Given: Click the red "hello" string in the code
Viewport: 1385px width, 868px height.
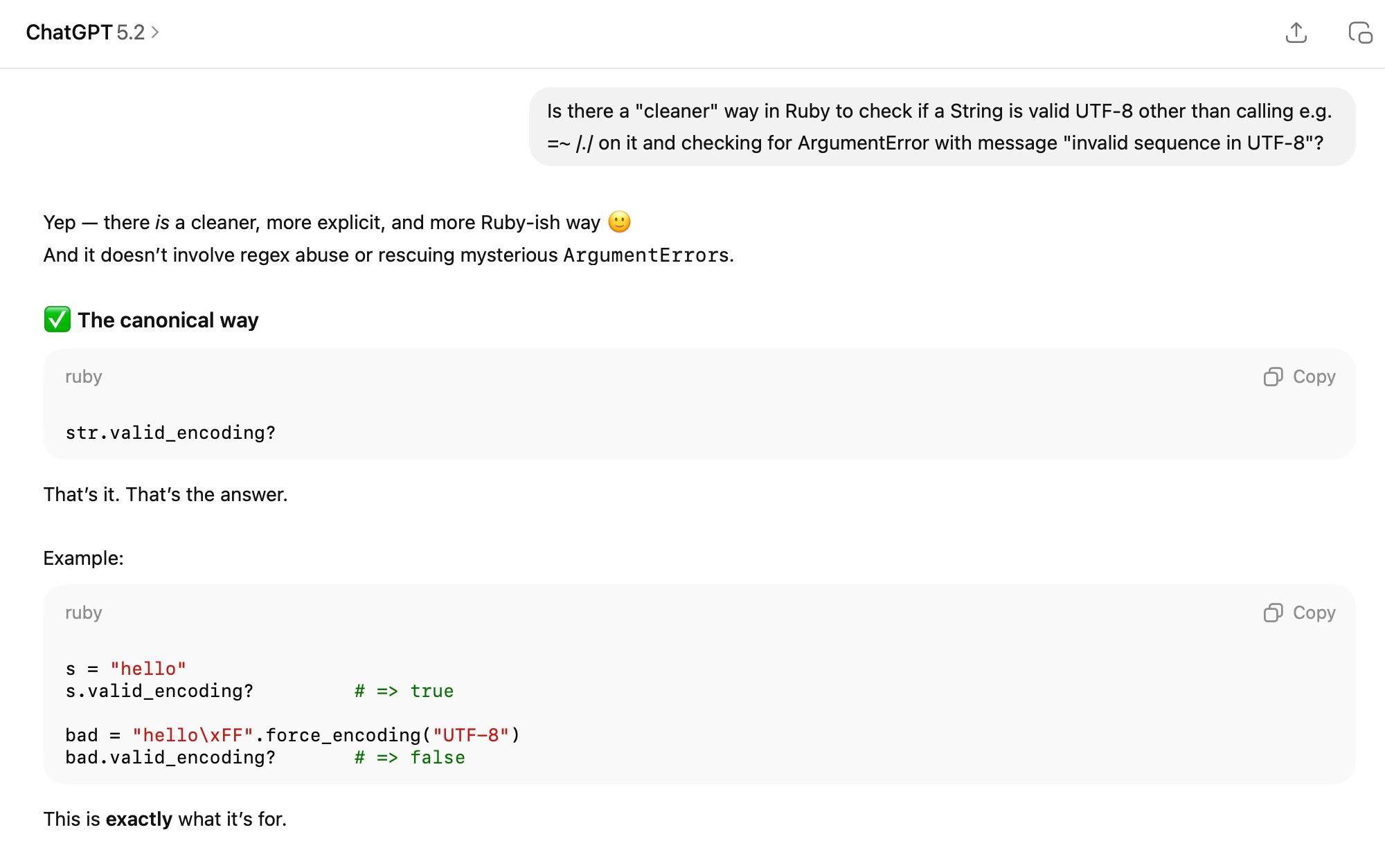Looking at the screenshot, I should click(x=148, y=669).
